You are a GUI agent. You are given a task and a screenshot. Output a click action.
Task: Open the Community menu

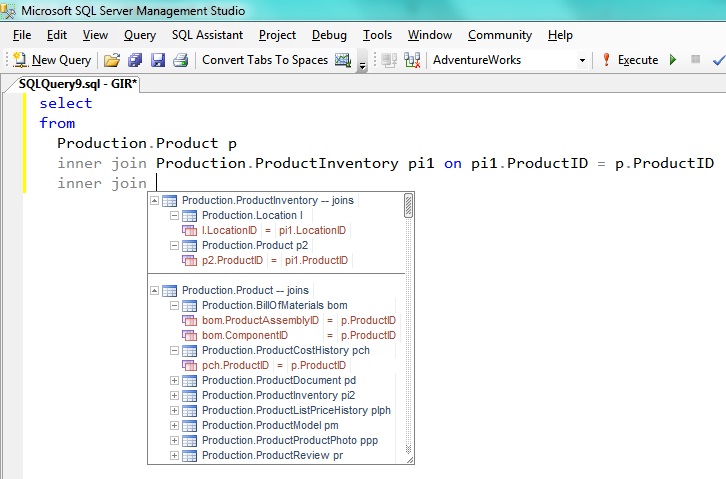tap(500, 35)
